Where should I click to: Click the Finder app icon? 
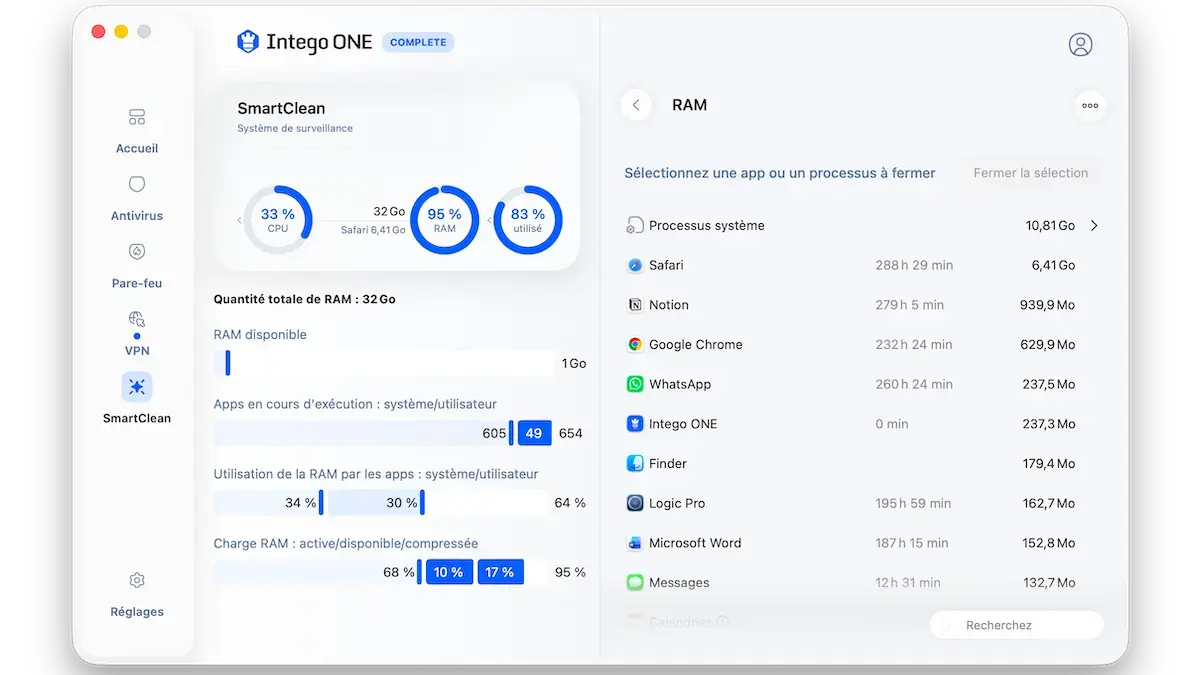(x=634, y=463)
